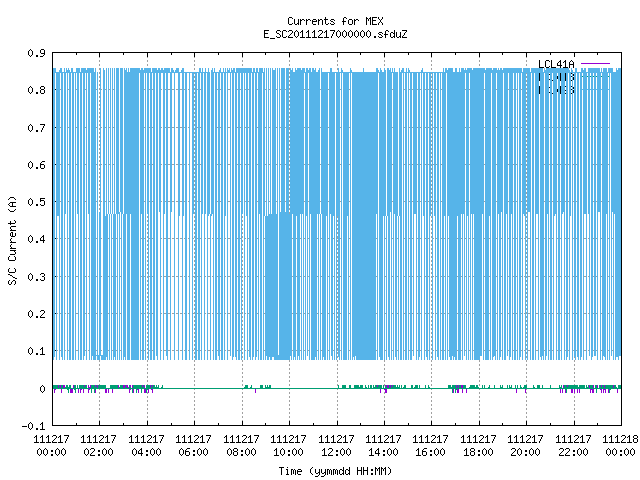Click the LCL41A legend label
The width and height of the screenshot is (640, 480).
(556, 64)
